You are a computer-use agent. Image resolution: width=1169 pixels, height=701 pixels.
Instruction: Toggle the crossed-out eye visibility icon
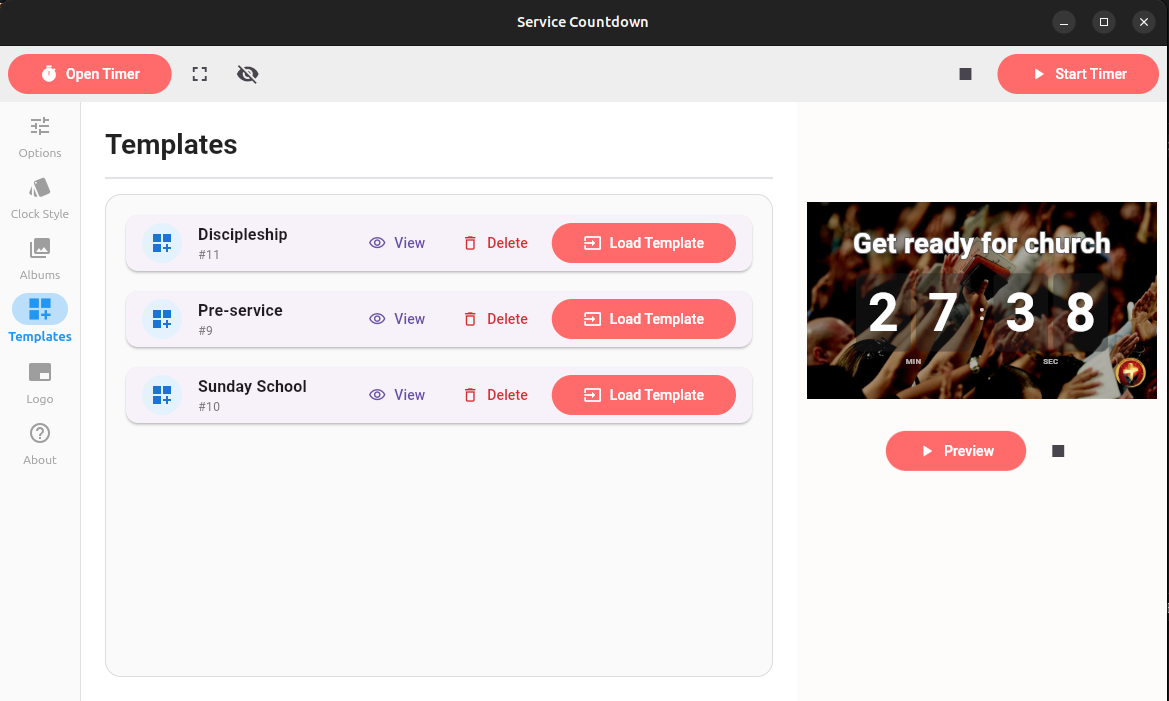click(248, 74)
